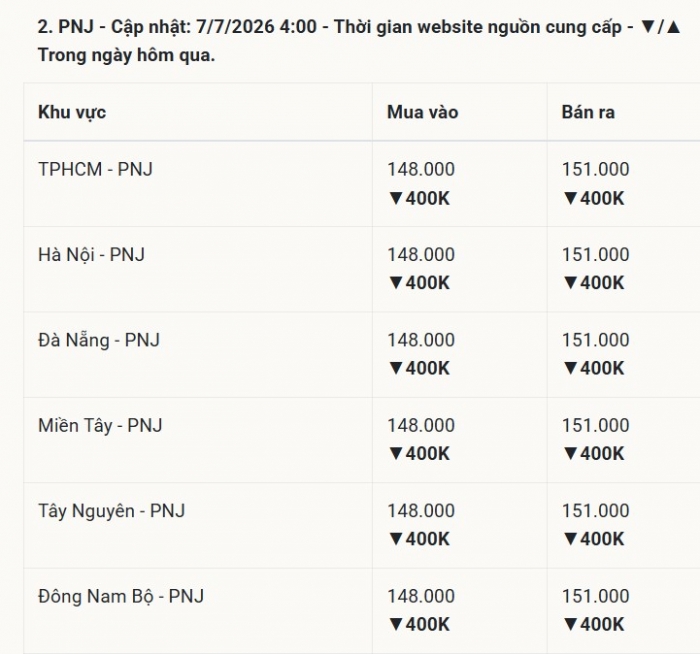
Task: Click the Đông Nam Bộ buy-price down arrow
Action: [396, 624]
